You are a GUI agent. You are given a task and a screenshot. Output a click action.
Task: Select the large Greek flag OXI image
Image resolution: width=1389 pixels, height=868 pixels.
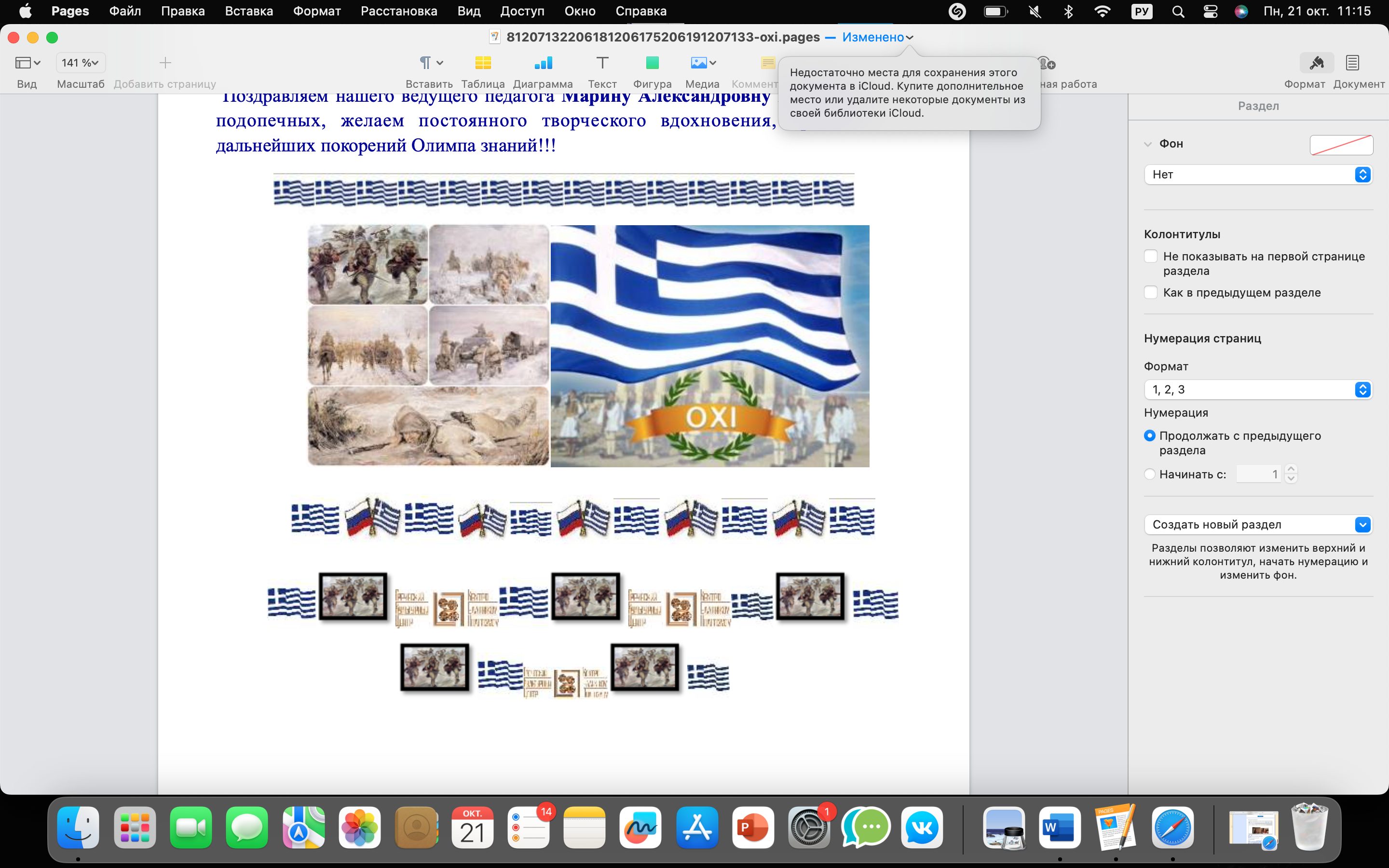pyautogui.click(x=709, y=346)
